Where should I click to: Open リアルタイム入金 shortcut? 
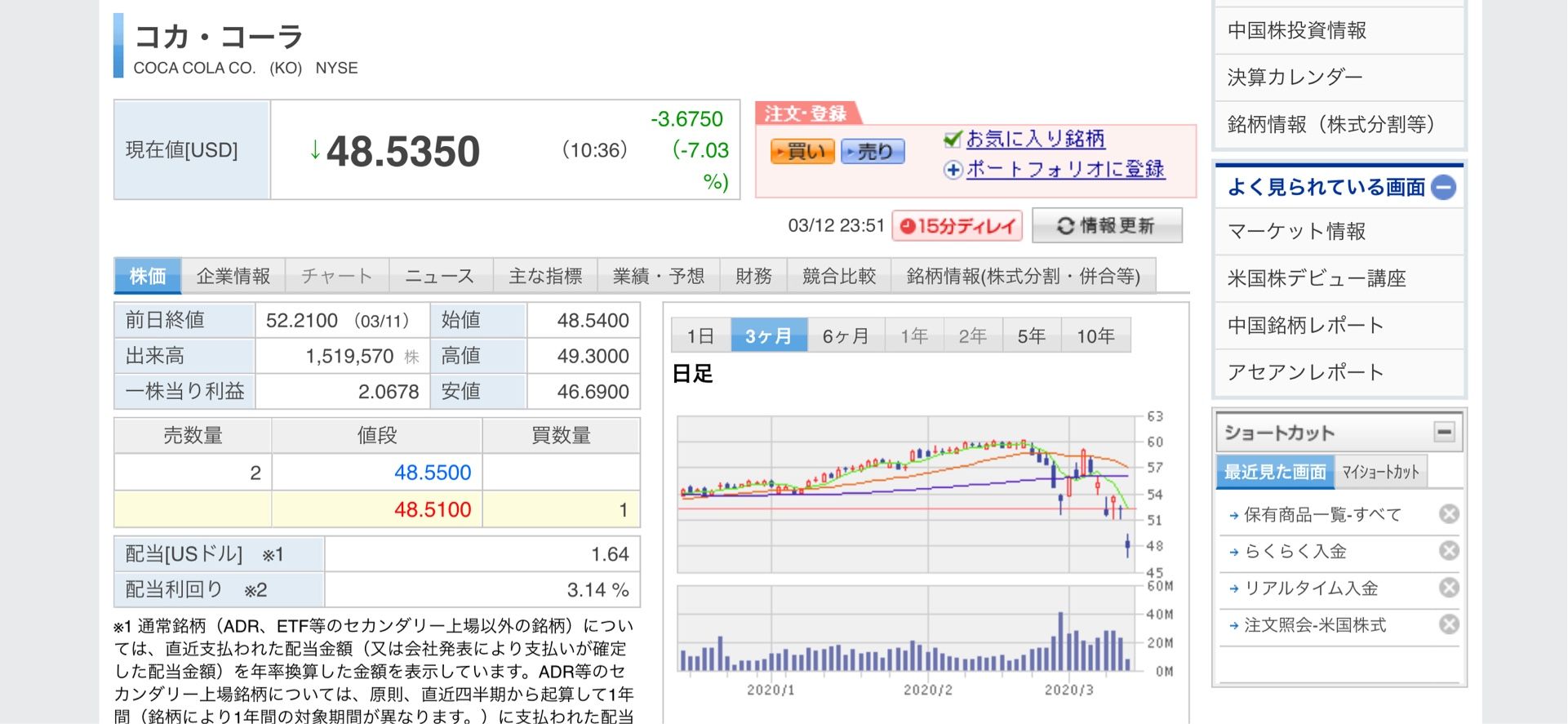point(1311,589)
